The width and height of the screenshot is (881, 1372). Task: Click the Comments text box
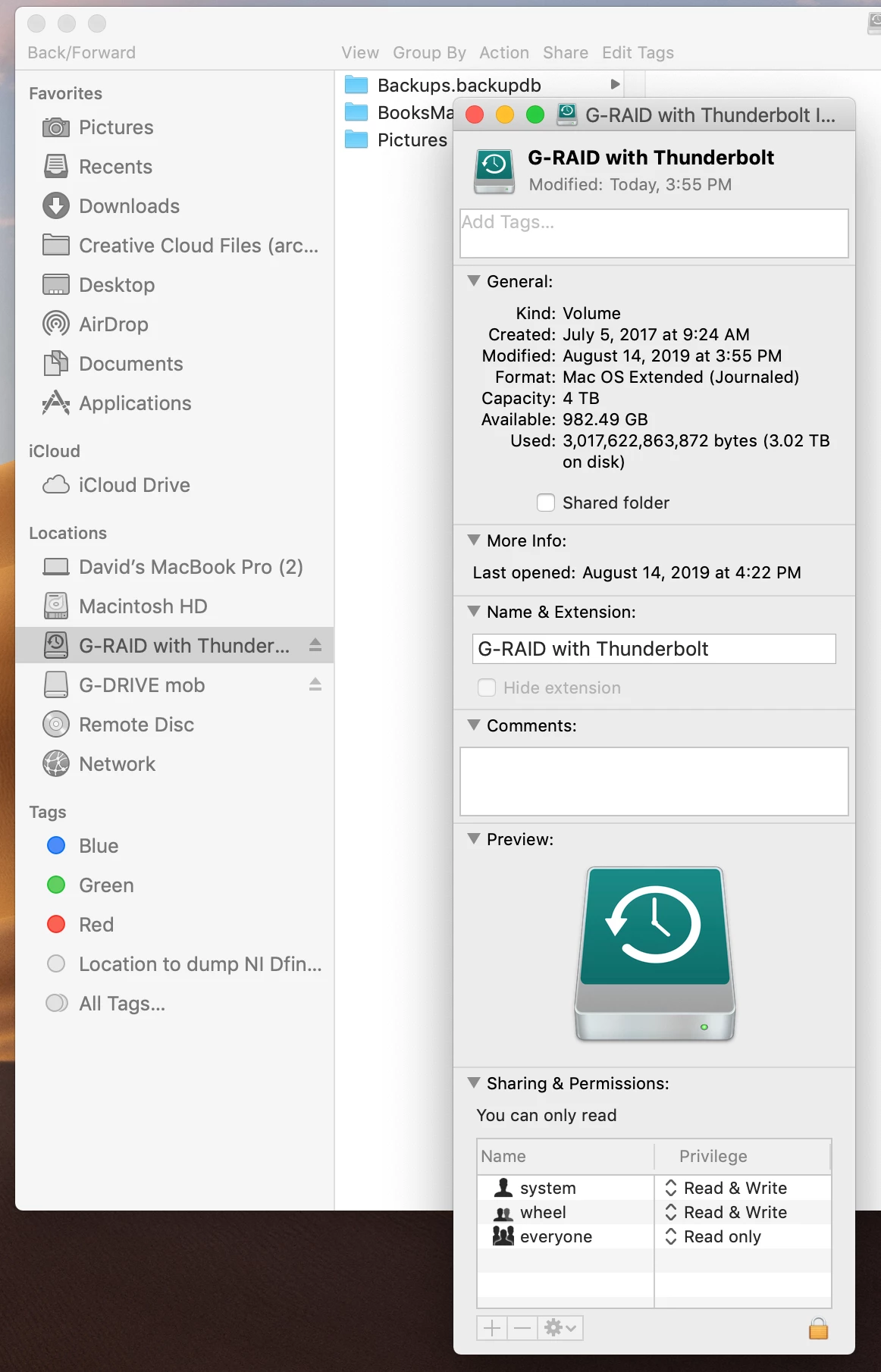(654, 782)
